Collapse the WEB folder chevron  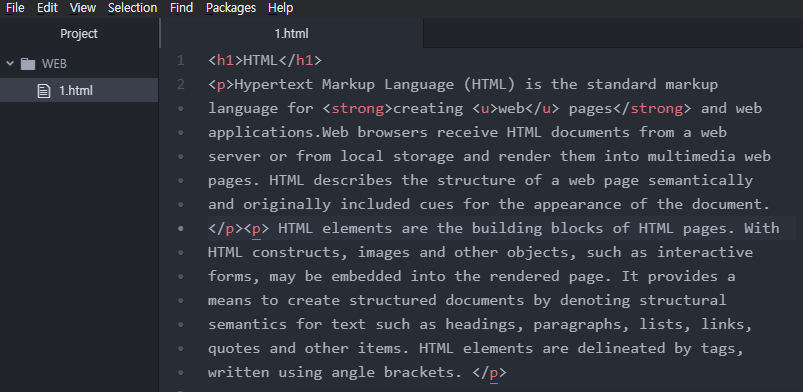[10, 64]
